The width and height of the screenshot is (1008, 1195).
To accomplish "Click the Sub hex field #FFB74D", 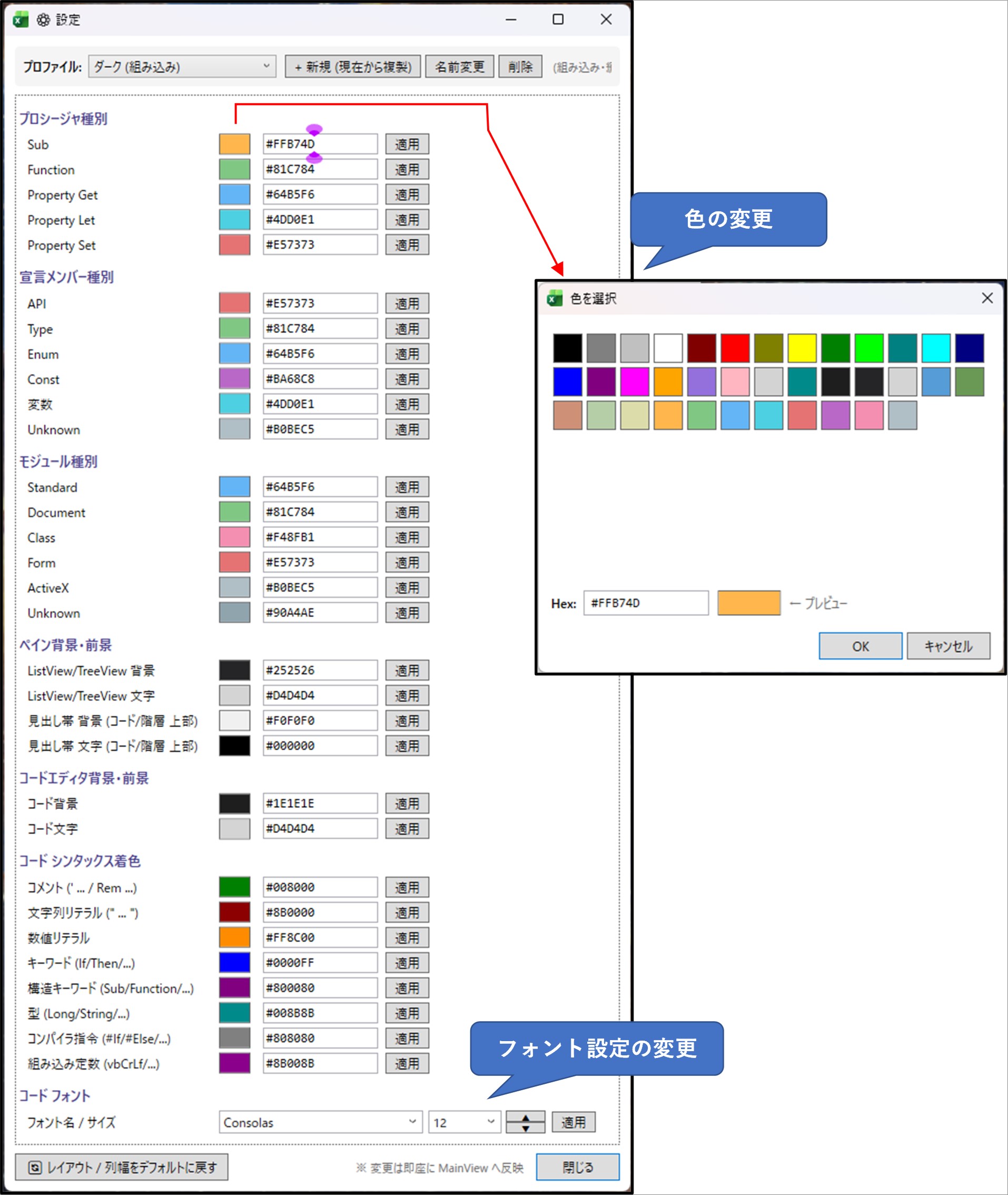I will point(320,144).
